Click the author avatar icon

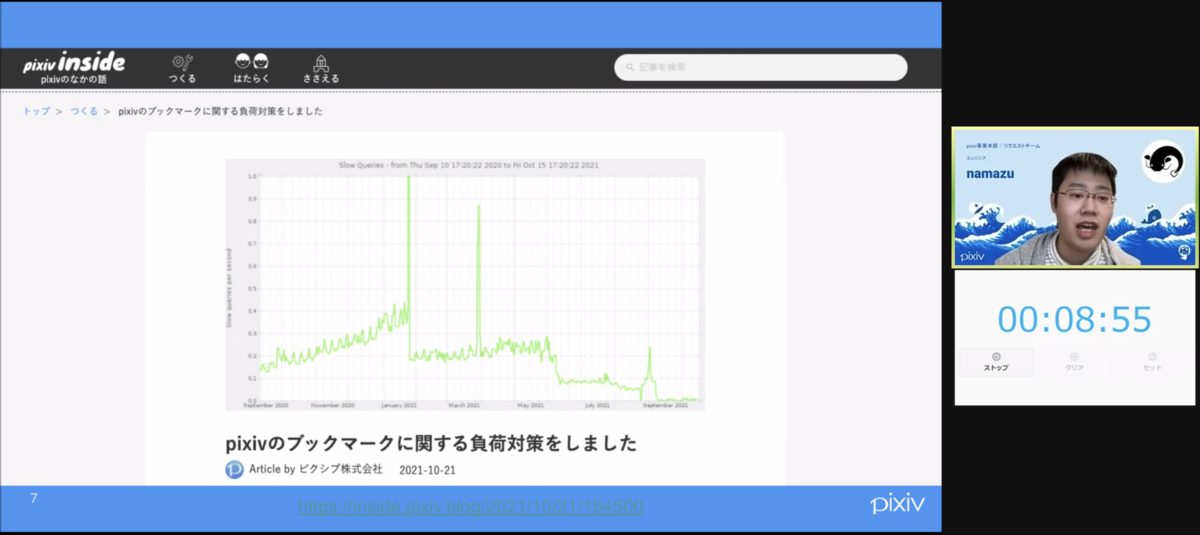click(234, 469)
